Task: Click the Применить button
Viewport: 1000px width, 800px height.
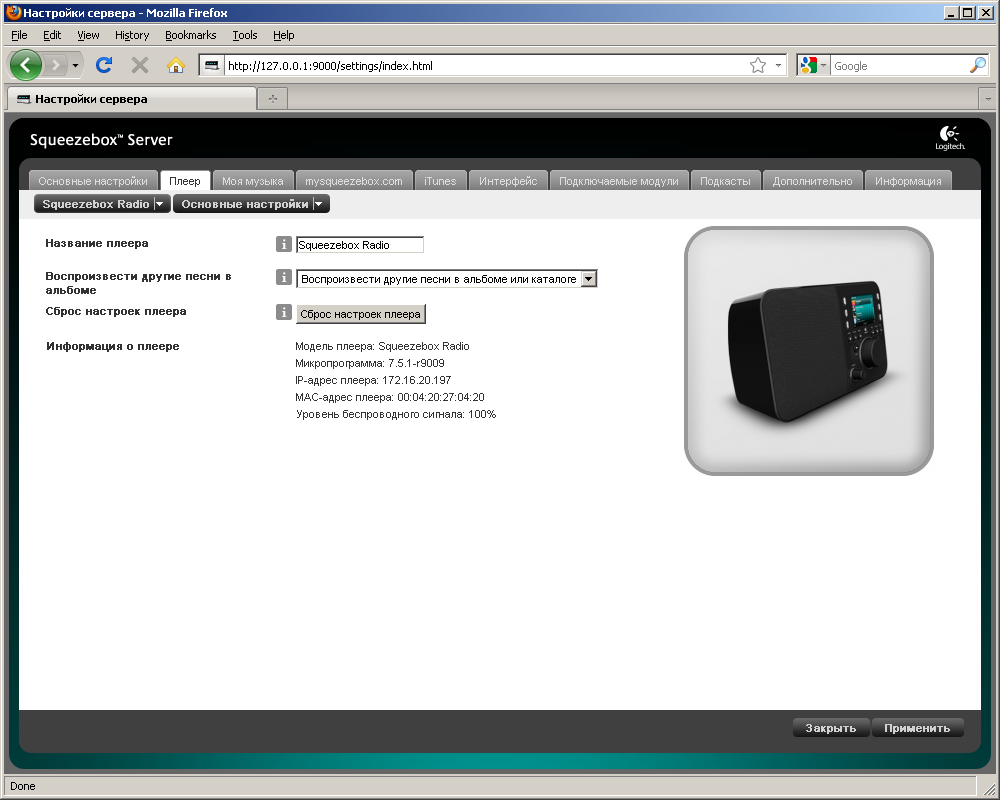Action: (917, 728)
